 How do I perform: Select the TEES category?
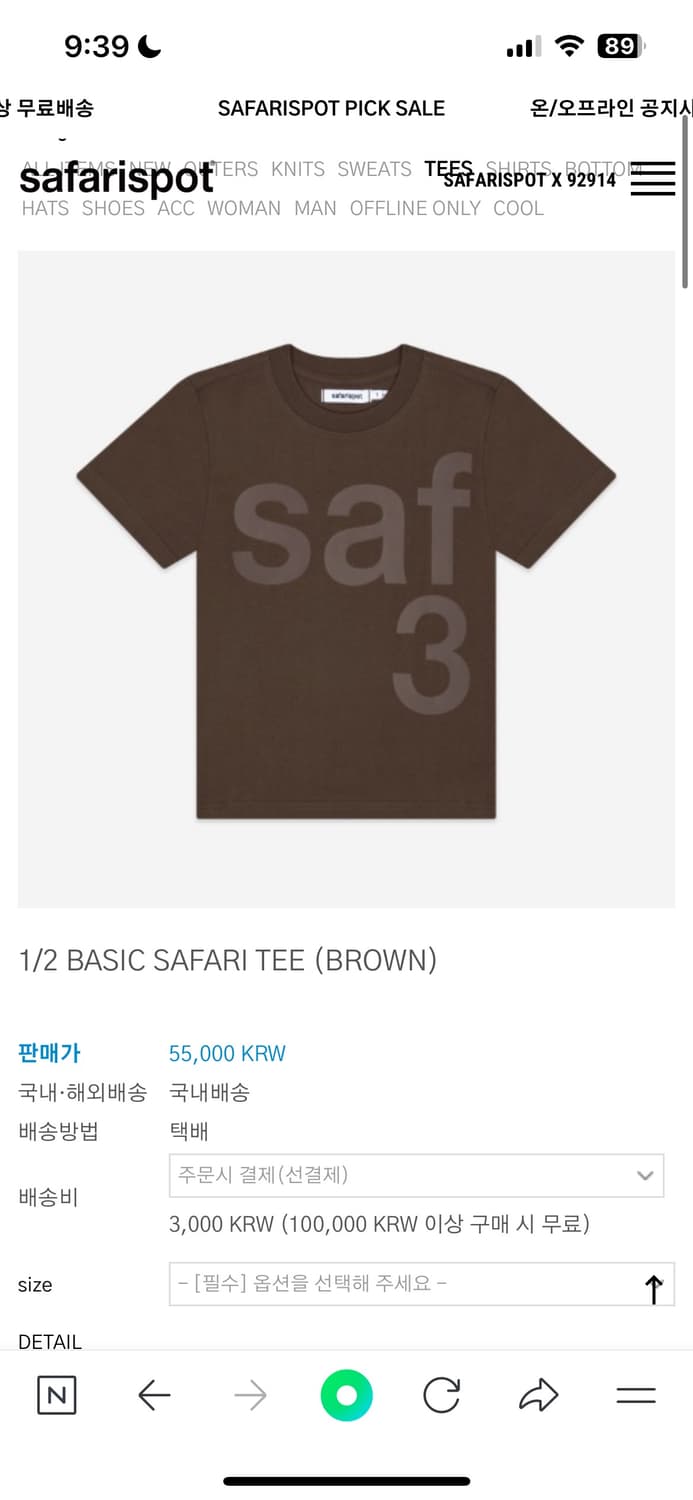tap(448, 169)
